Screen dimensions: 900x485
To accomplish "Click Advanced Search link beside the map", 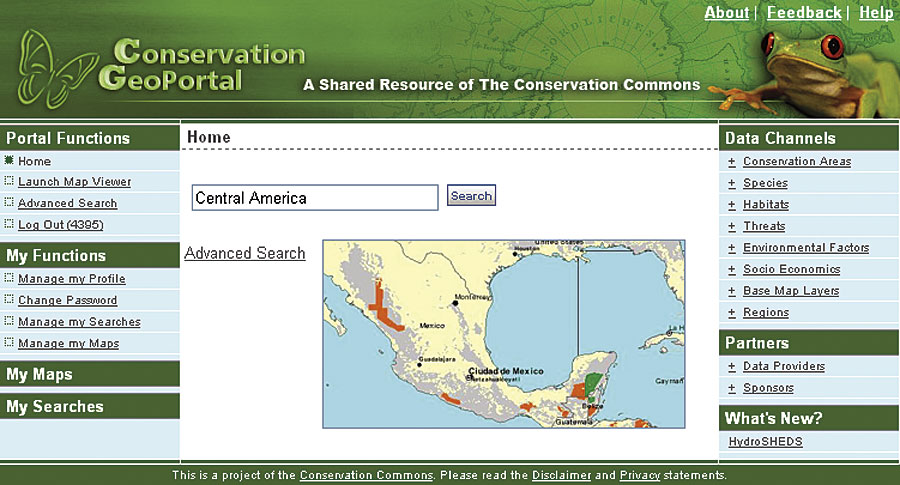I will 245,253.
